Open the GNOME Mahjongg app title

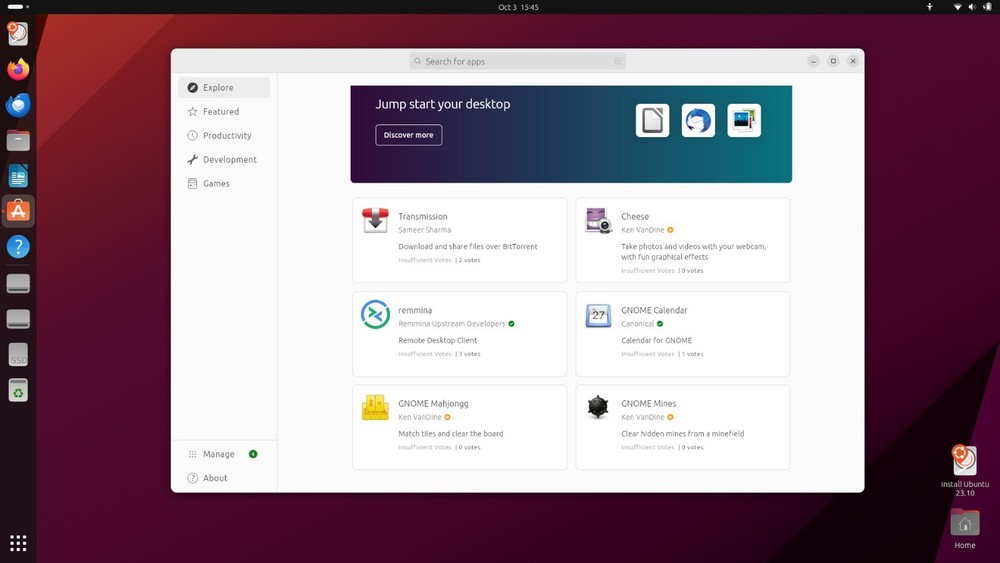pos(434,404)
